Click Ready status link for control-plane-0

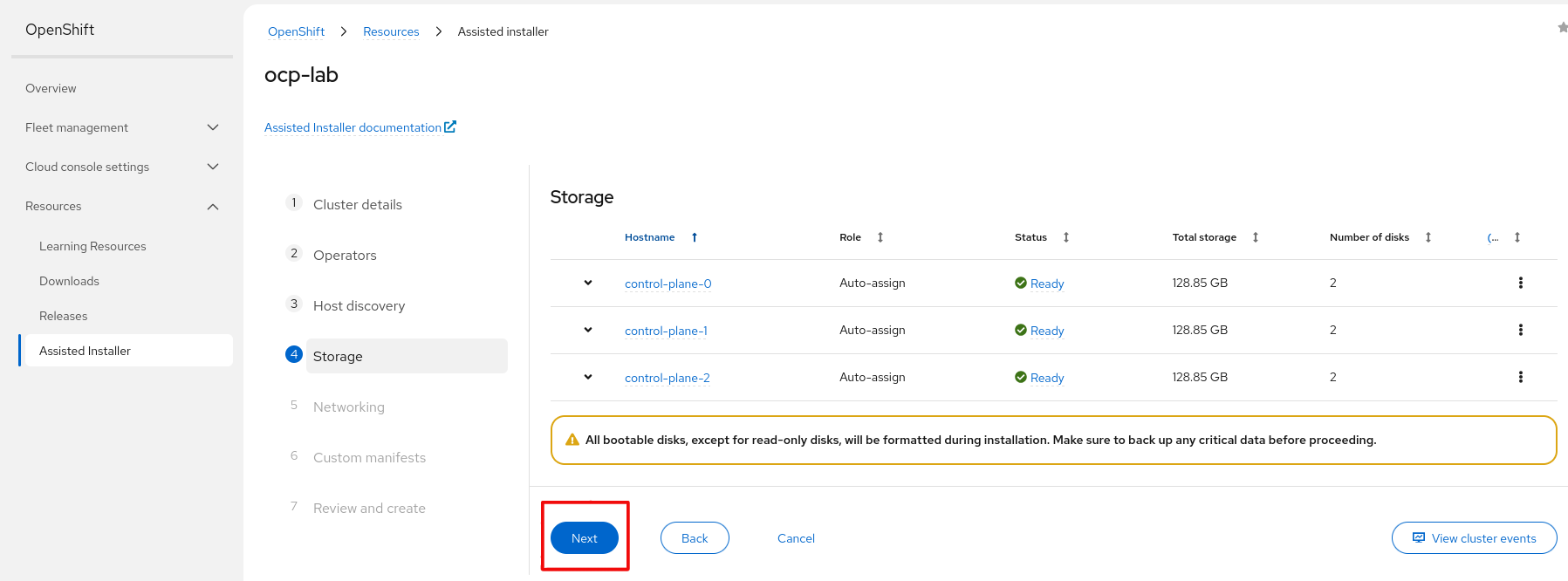tap(1047, 284)
